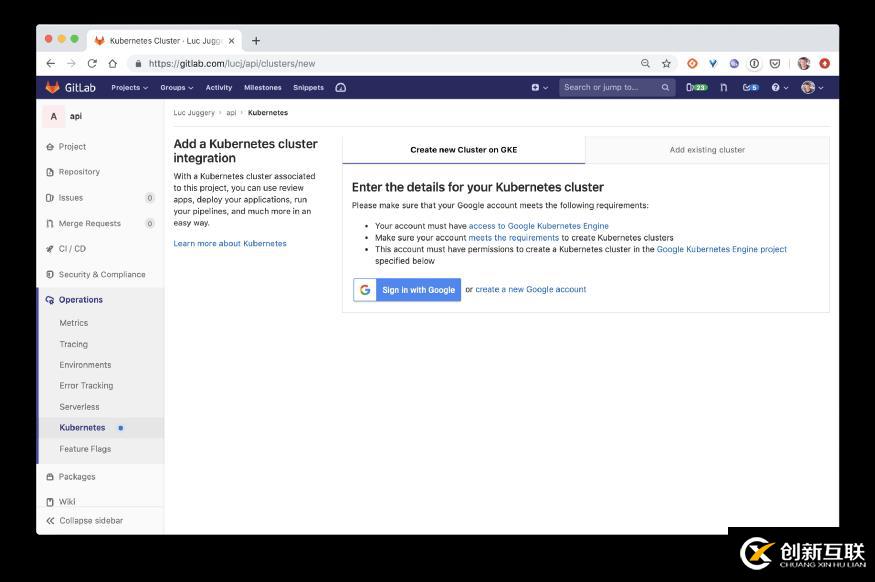Follow the create a new Google account link
This screenshot has height=582, width=875.
pos(531,290)
